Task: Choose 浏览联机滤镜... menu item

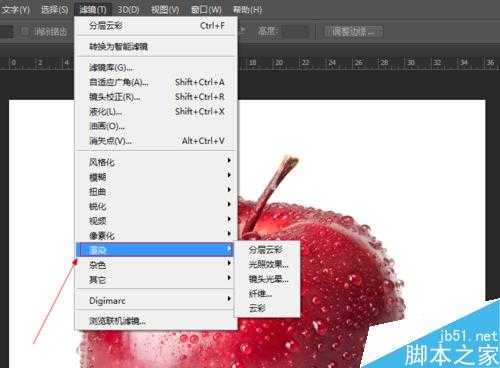Action: pos(156,321)
